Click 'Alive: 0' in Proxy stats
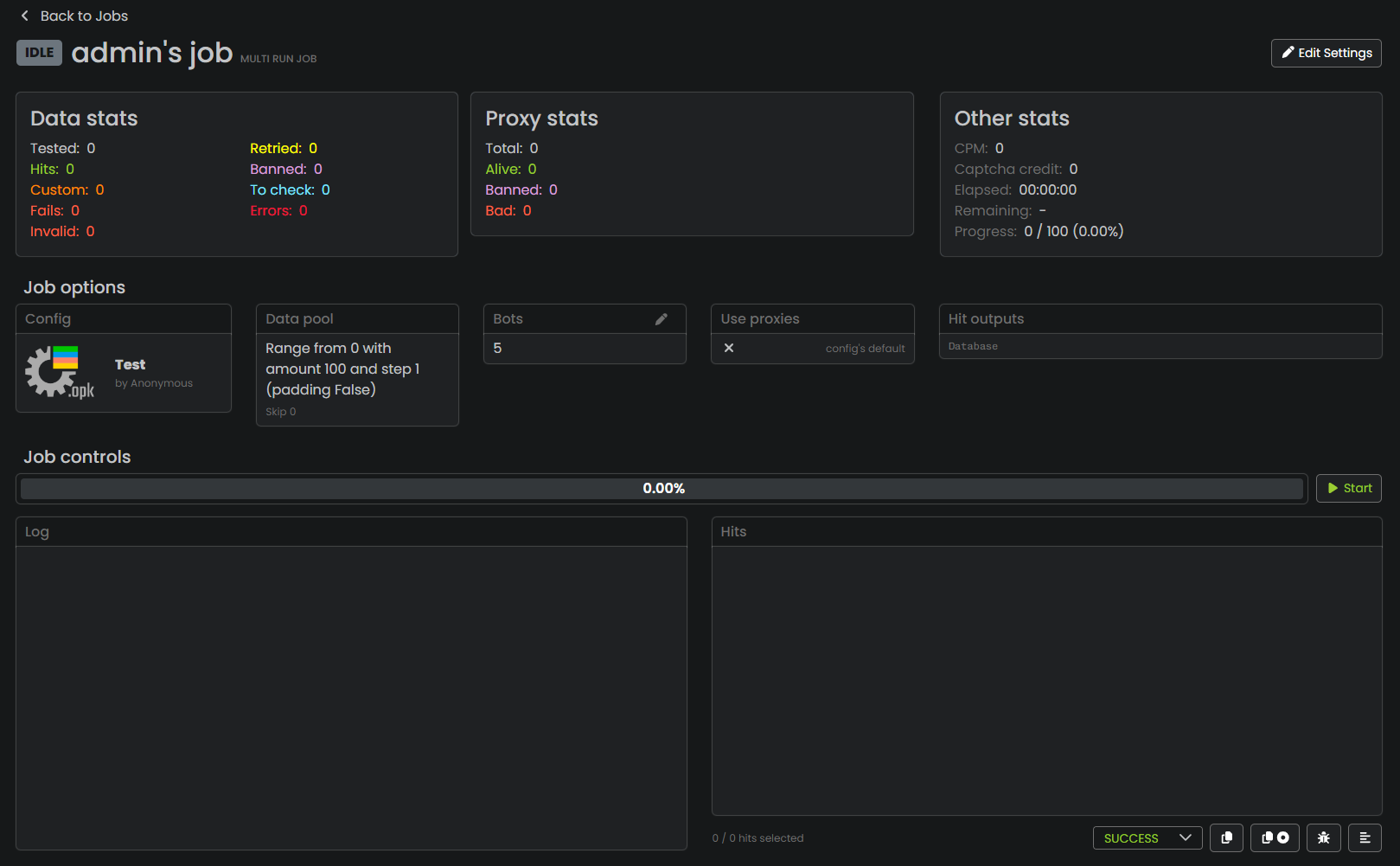 [x=511, y=169]
